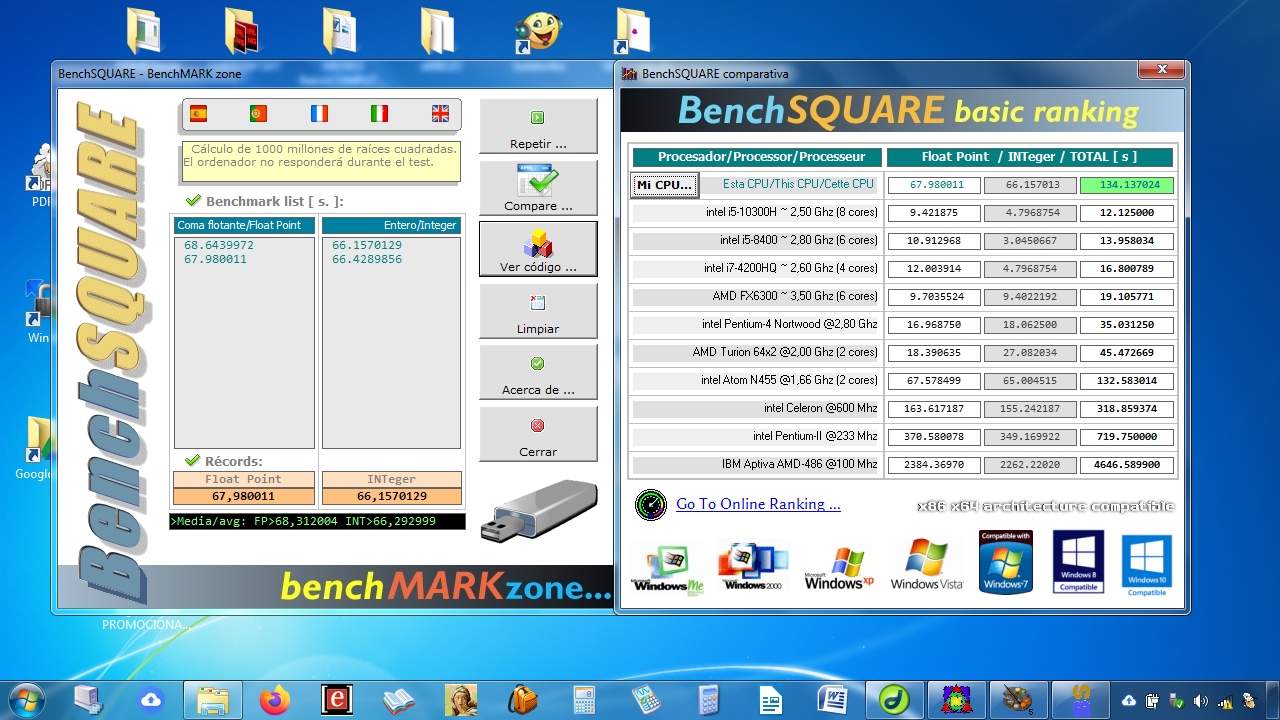
Task: Open the Compare ranking button
Action: [538, 189]
